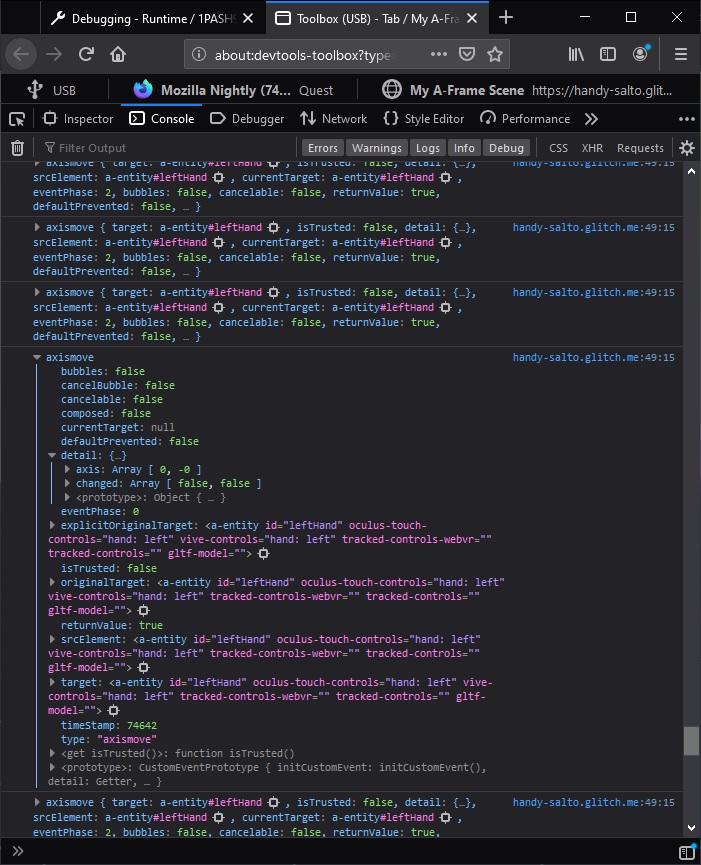Viewport: 701px width, 865px height.
Task: Switch to the Debugger panel
Action: tap(247, 119)
